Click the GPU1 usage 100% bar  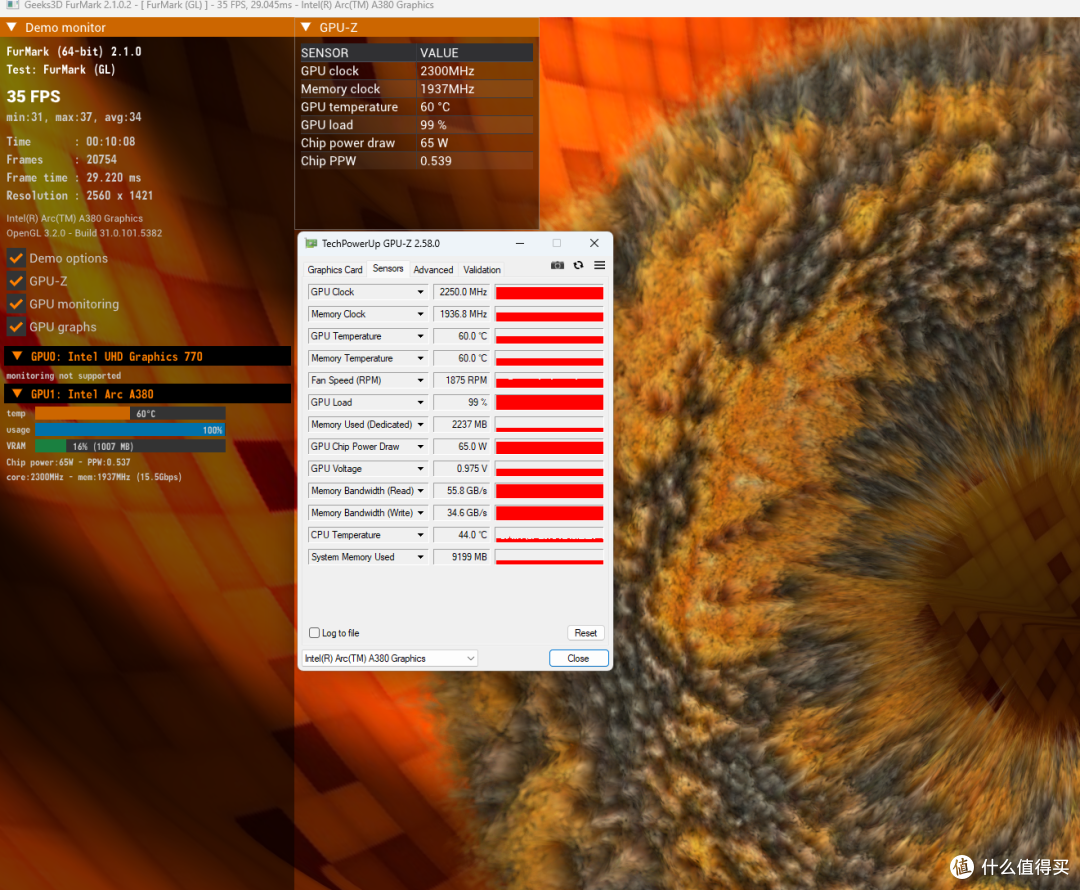pyautogui.click(x=130, y=430)
